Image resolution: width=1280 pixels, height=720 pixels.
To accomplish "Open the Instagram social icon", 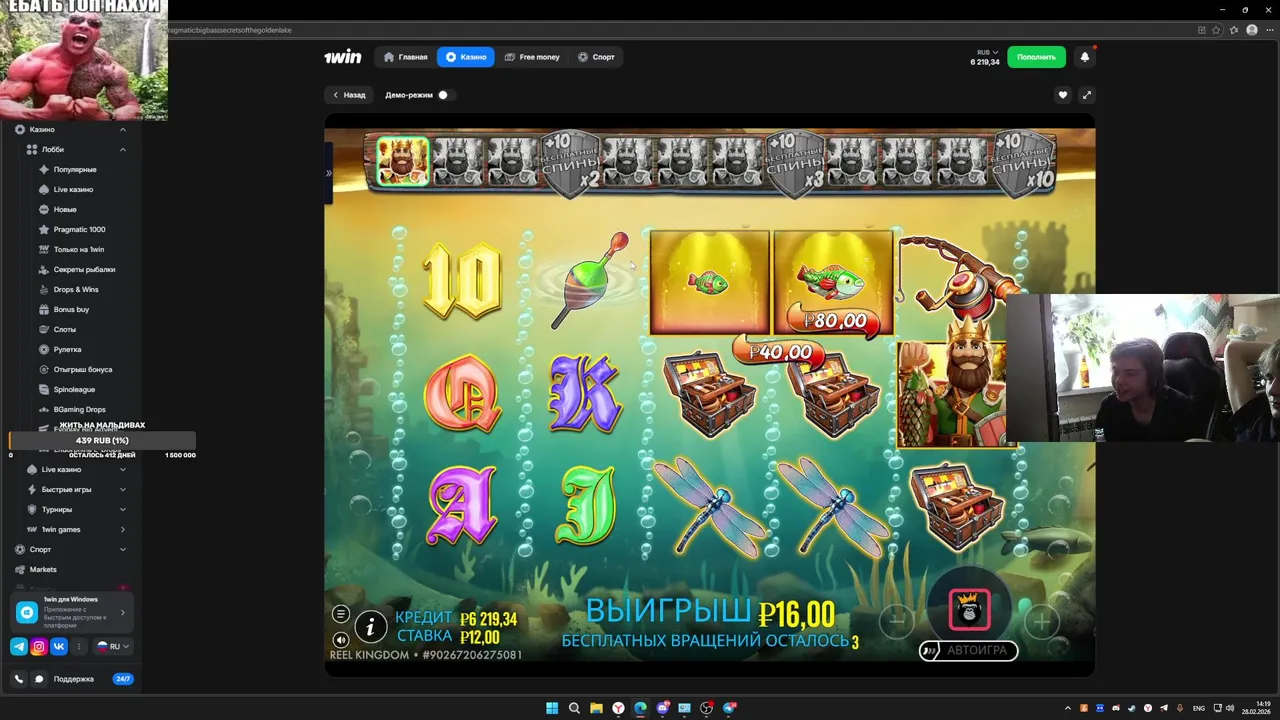I will 39,646.
